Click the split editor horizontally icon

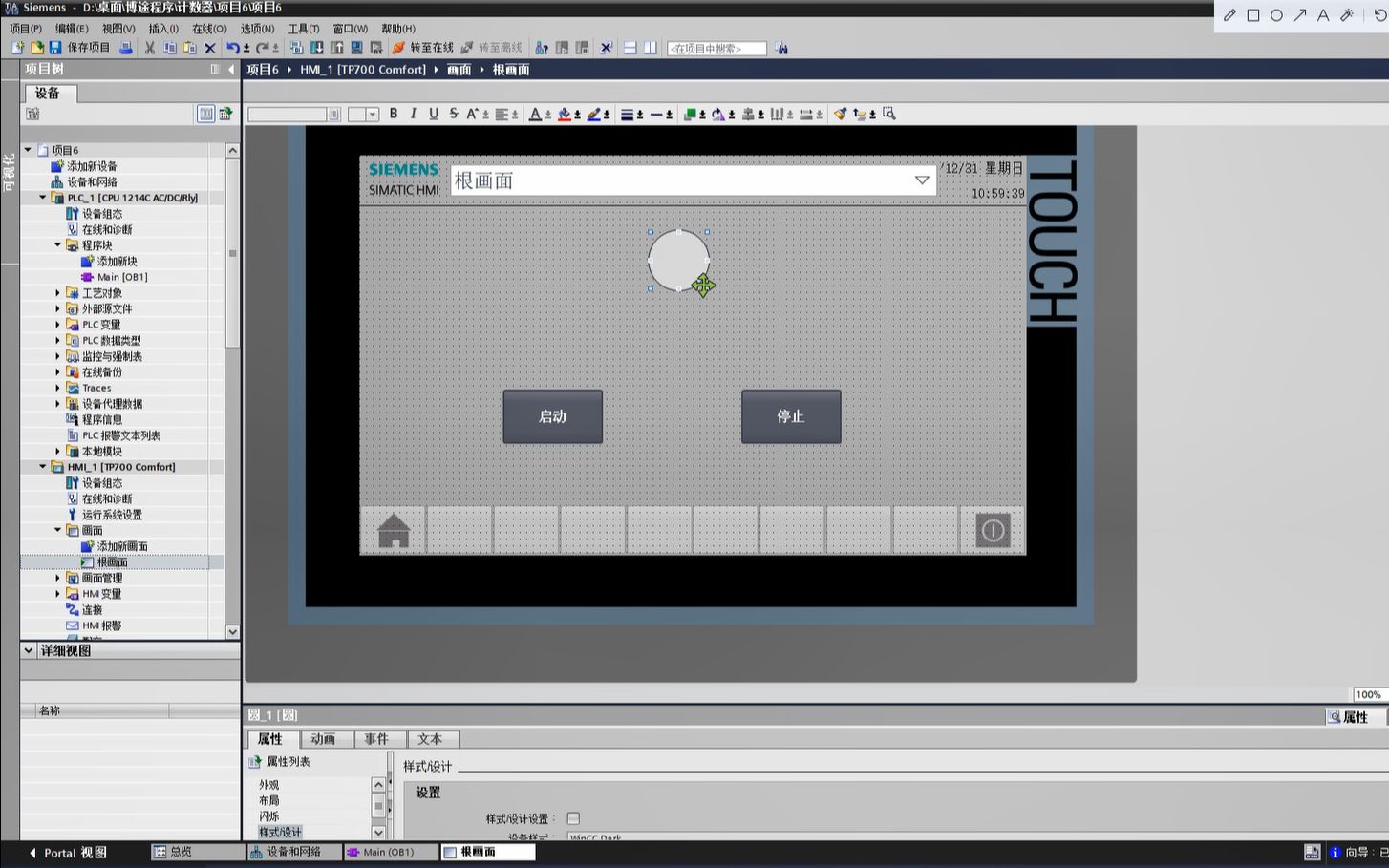point(630,48)
